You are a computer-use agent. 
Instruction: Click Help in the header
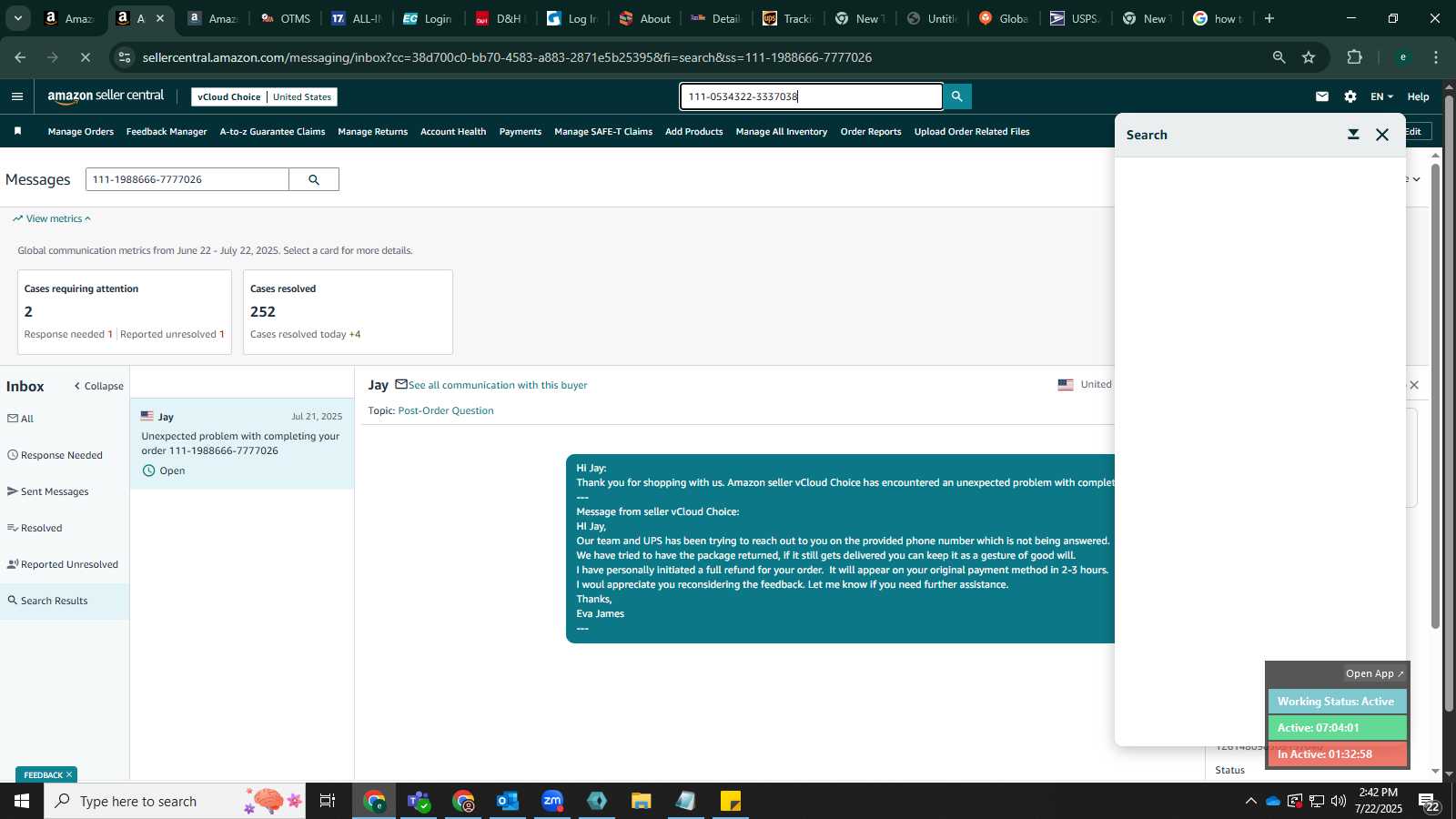point(1418,96)
